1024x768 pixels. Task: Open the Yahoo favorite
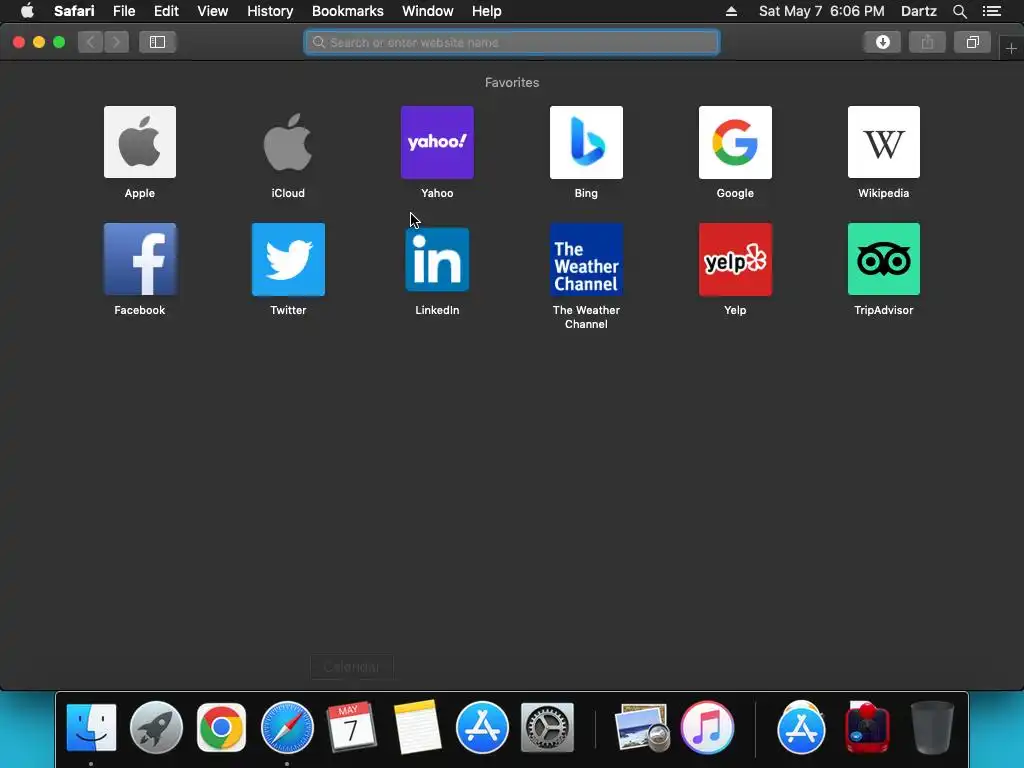[437, 142]
